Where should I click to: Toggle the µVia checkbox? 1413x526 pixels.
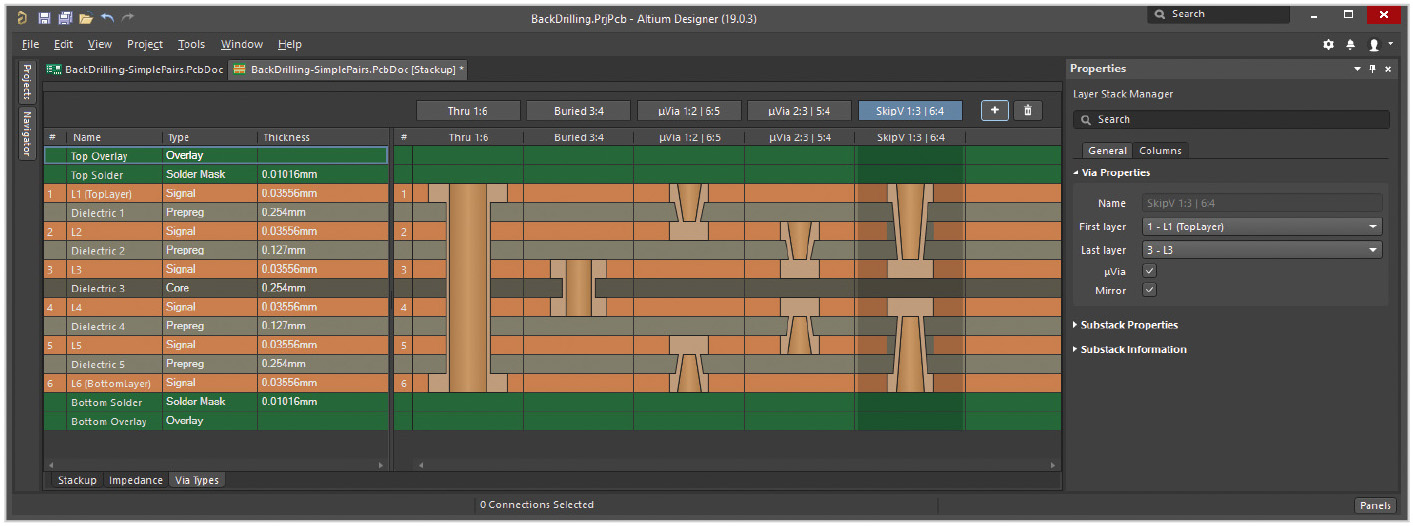1150,271
